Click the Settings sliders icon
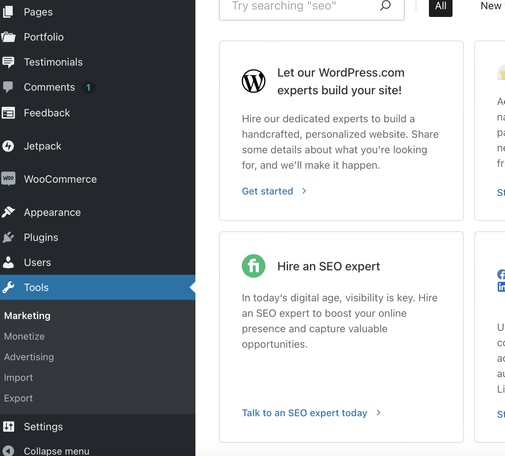 pos(9,426)
